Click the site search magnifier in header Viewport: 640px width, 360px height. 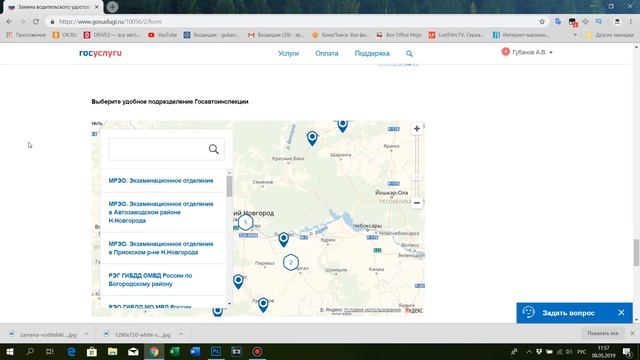(x=409, y=53)
